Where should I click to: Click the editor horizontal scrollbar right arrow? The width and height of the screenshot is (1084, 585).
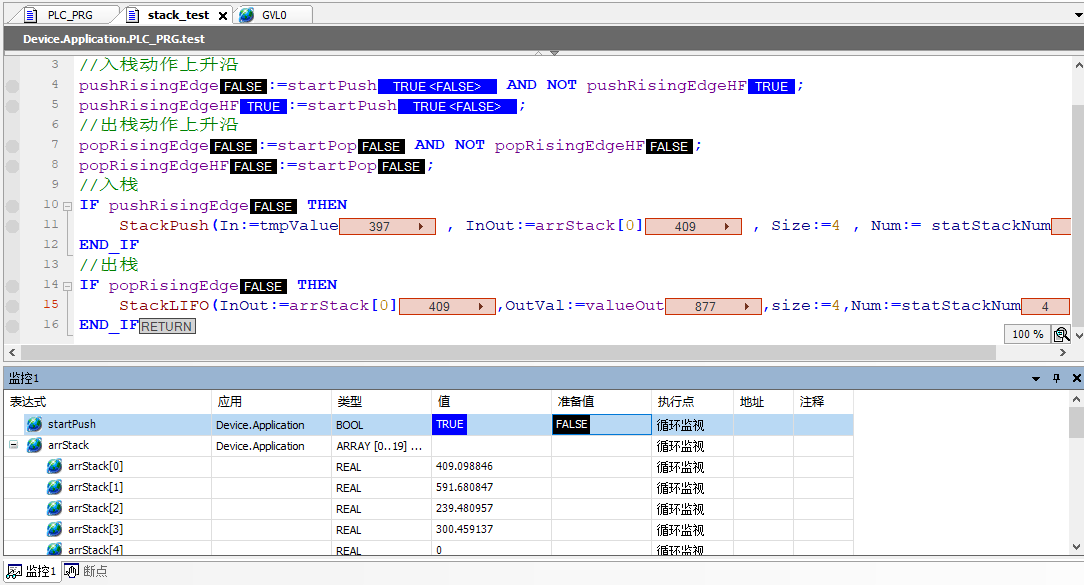pos(1063,352)
